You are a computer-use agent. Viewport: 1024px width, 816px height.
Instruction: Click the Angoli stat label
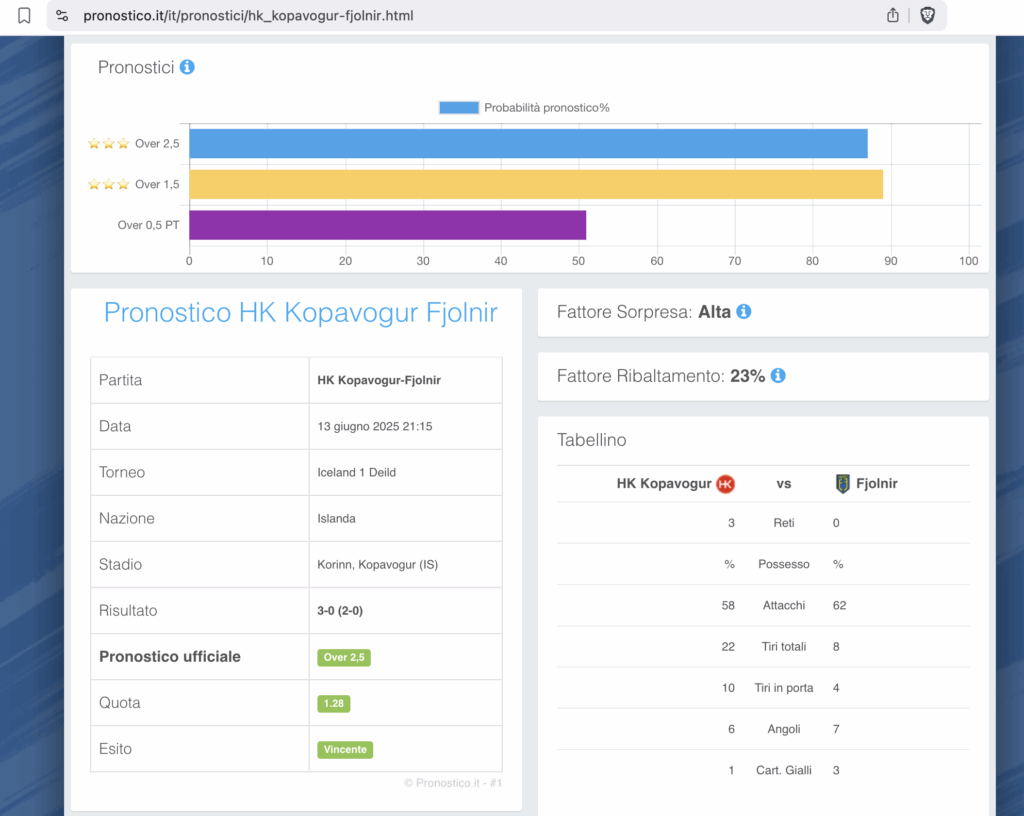coord(784,729)
